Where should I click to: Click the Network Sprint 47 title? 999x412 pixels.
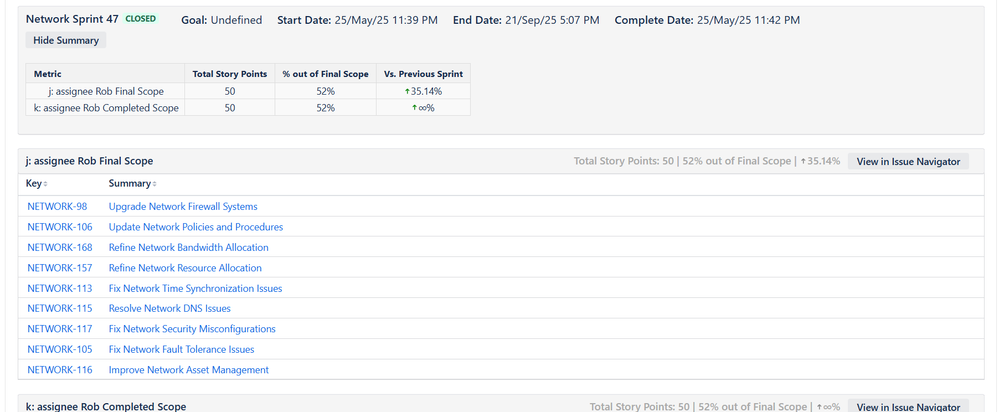72,19
